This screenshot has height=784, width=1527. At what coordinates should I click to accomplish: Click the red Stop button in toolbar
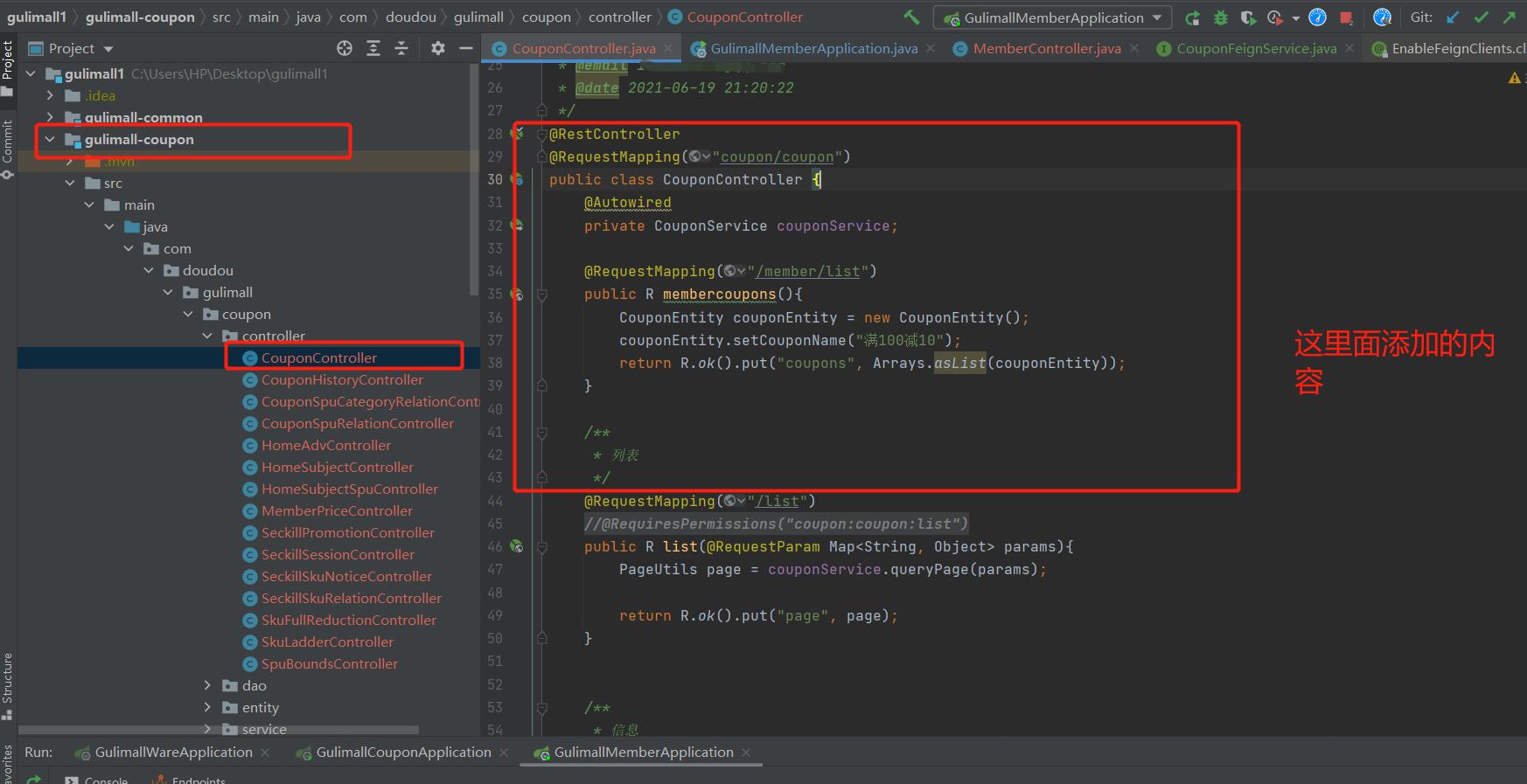1346,17
